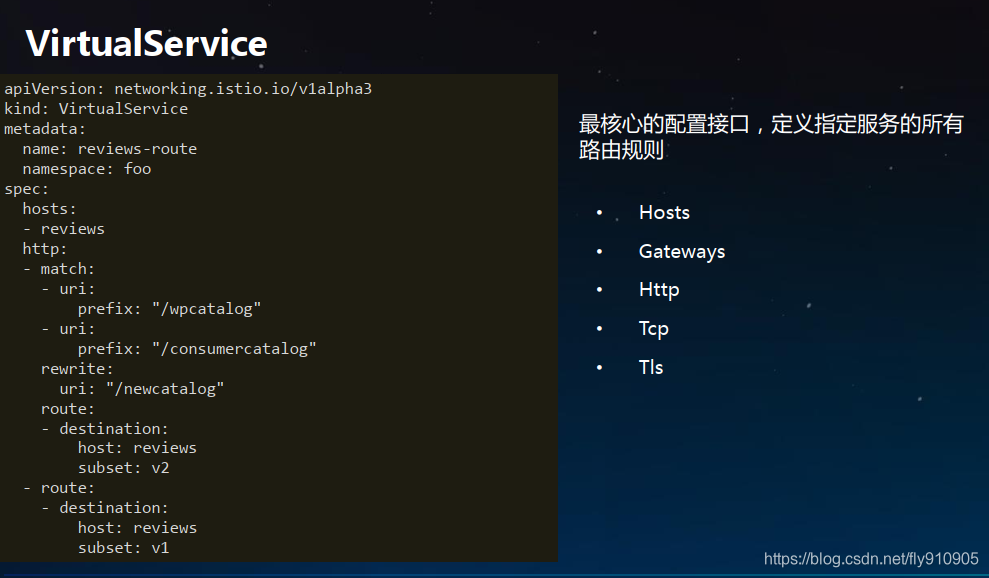Click the namespace: foo line
This screenshot has width=989, height=578.
[x=87, y=169]
